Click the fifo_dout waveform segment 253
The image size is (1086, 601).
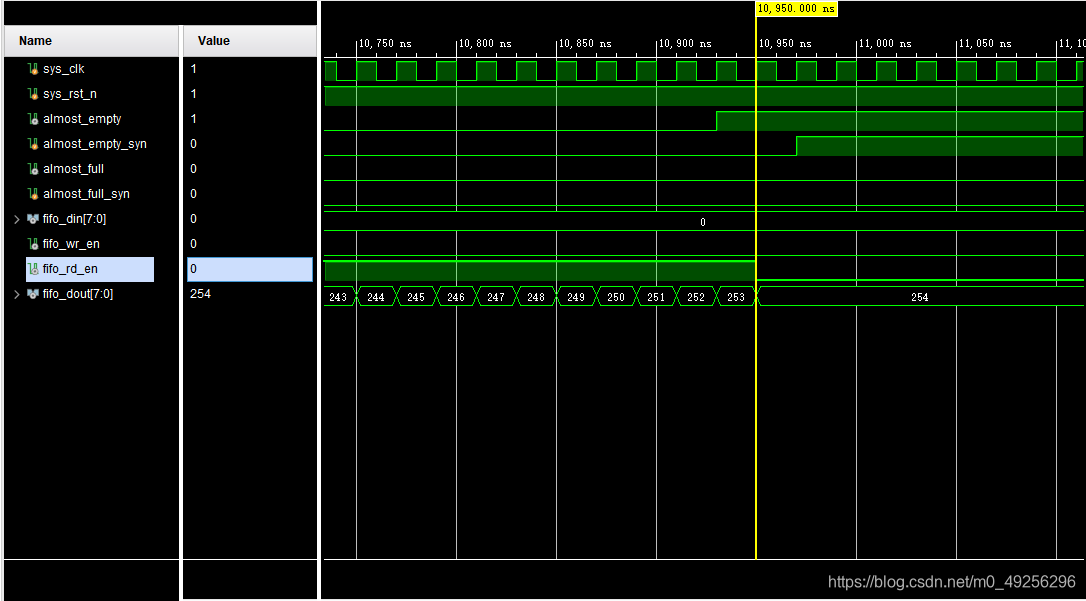tap(736, 296)
